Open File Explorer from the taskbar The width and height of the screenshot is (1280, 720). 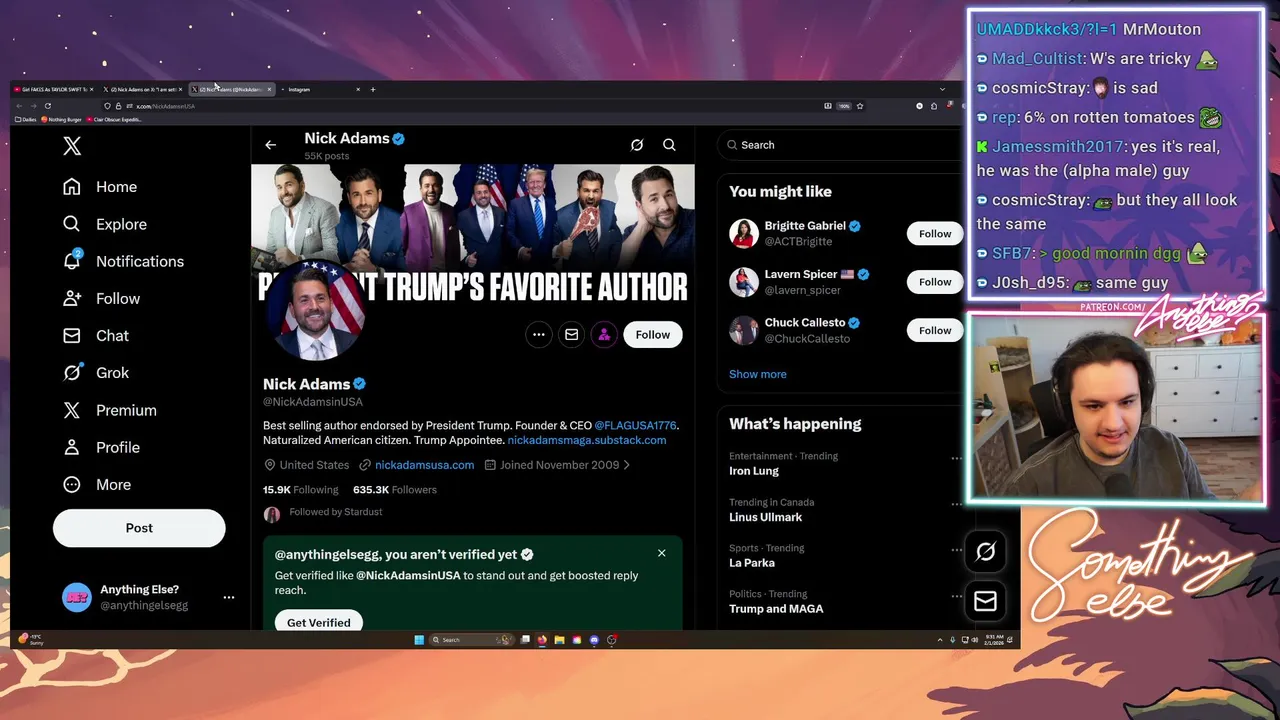(x=559, y=640)
